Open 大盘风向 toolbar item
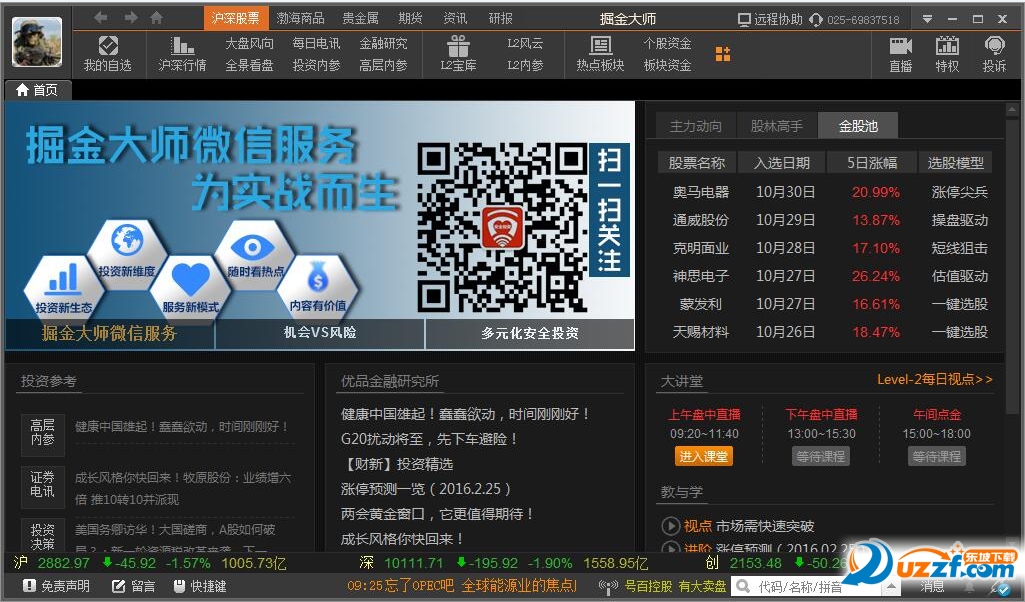Image resolution: width=1025 pixels, height=602 pixels. point(249,43)
